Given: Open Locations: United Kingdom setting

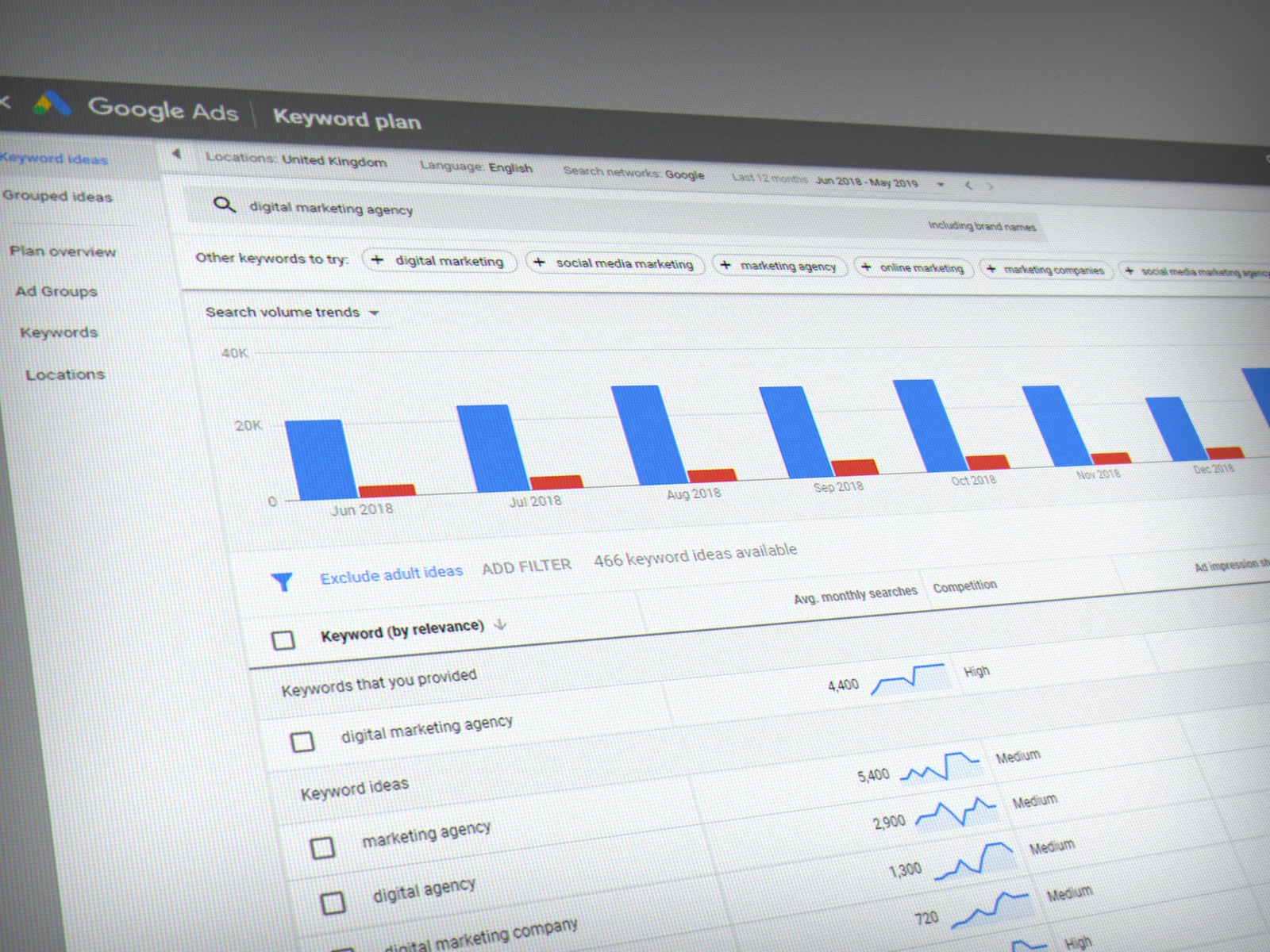Looking at the screenshot, I should tap(296, 159).
